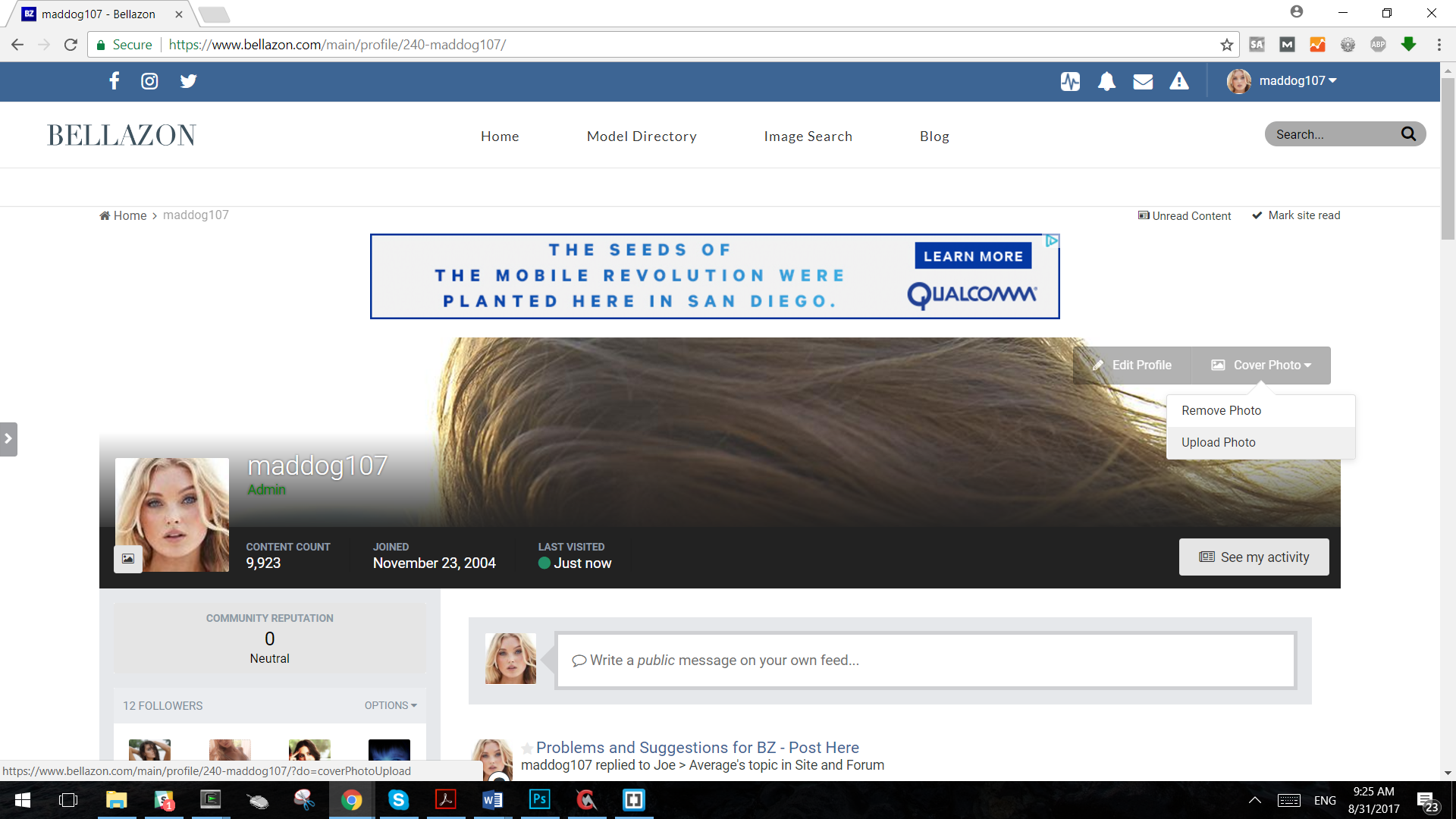Bookmark page with the star icon

tap(1226, 45)
